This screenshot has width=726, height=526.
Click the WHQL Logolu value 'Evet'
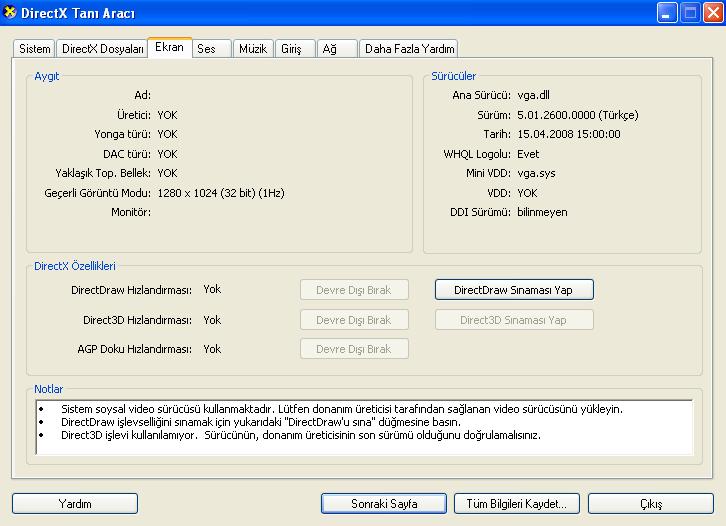[x=528, y=154]
